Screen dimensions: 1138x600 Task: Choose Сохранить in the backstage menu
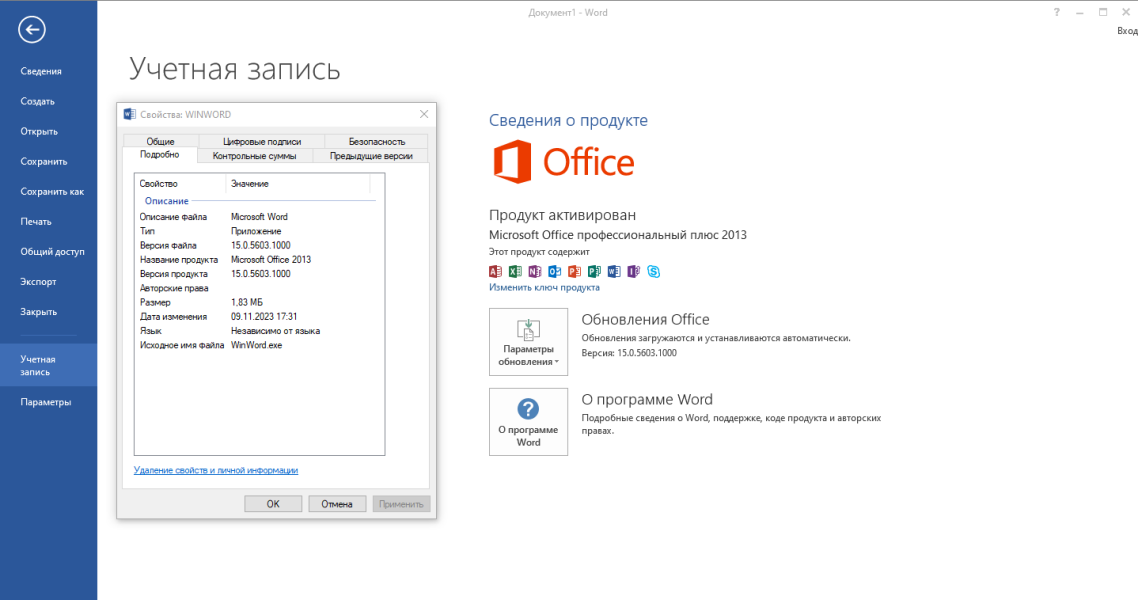[49, 162]
